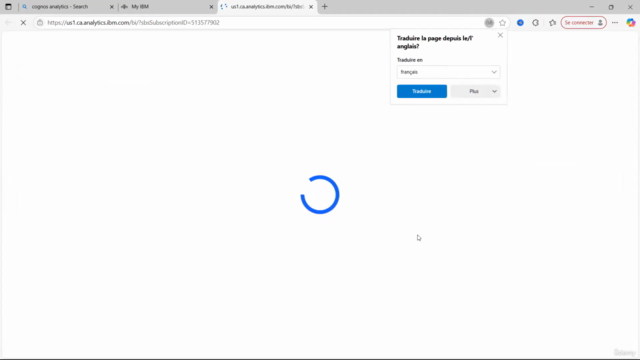Image resolution: width=640 pixels, height=360 pixels.
Task: Expand the Plus dropdown arrow
Action: (494, 91)
